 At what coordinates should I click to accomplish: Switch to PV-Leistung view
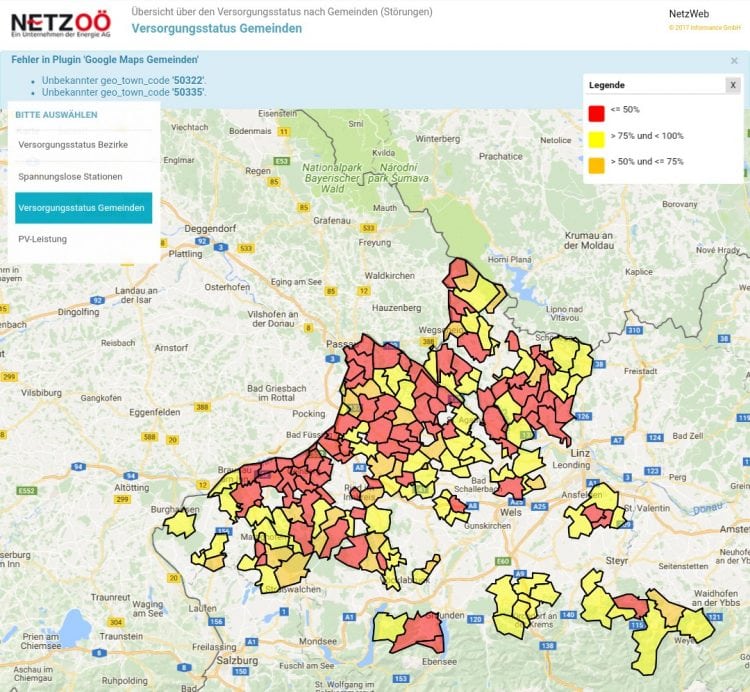pyautogui.click(x=45, y=239)
